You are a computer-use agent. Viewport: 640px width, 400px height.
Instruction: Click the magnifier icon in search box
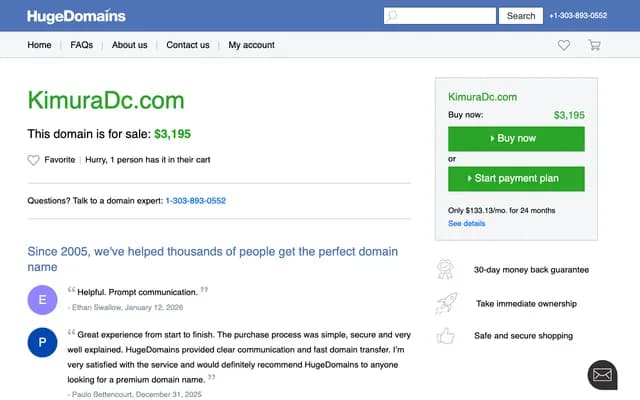393,16
